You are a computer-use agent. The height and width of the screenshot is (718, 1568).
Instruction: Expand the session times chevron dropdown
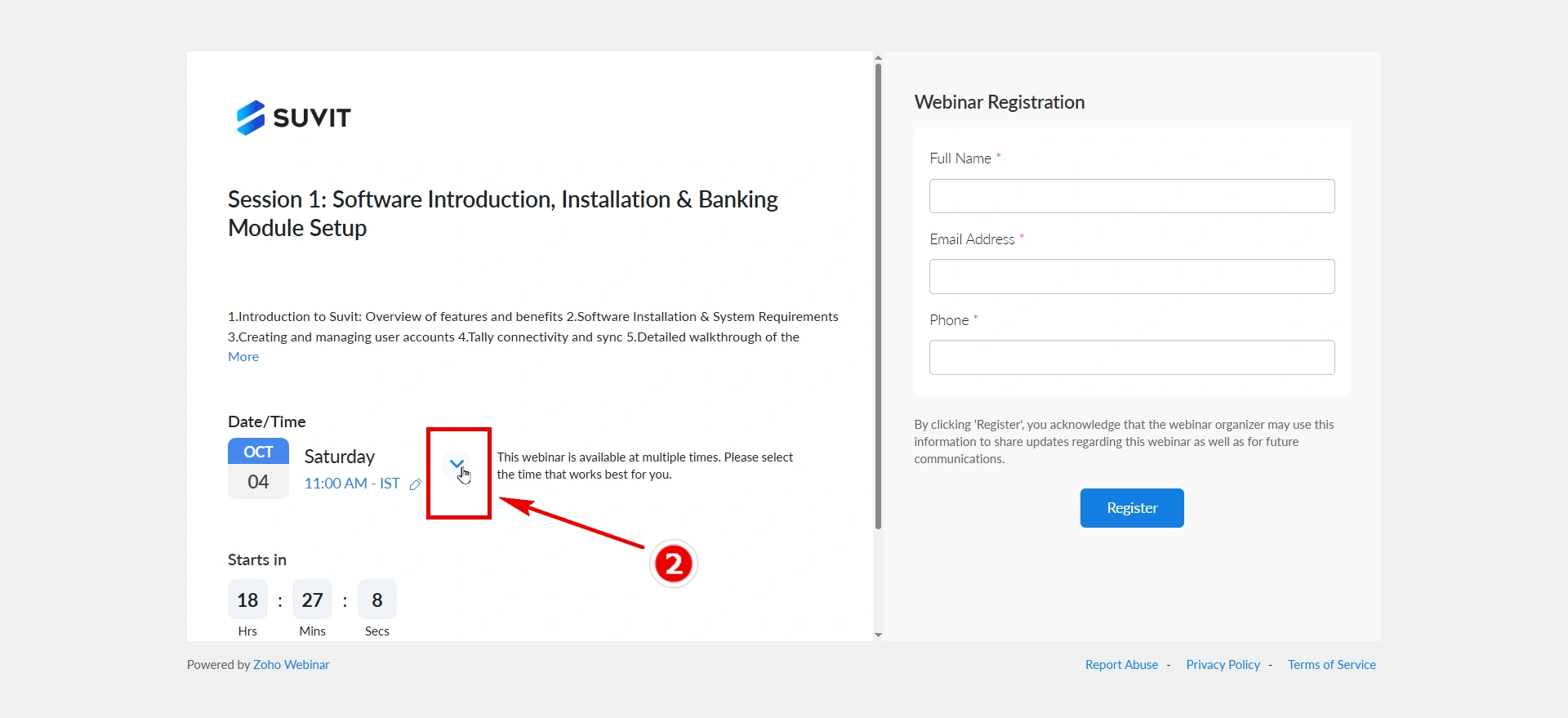[x=457, y=464]
